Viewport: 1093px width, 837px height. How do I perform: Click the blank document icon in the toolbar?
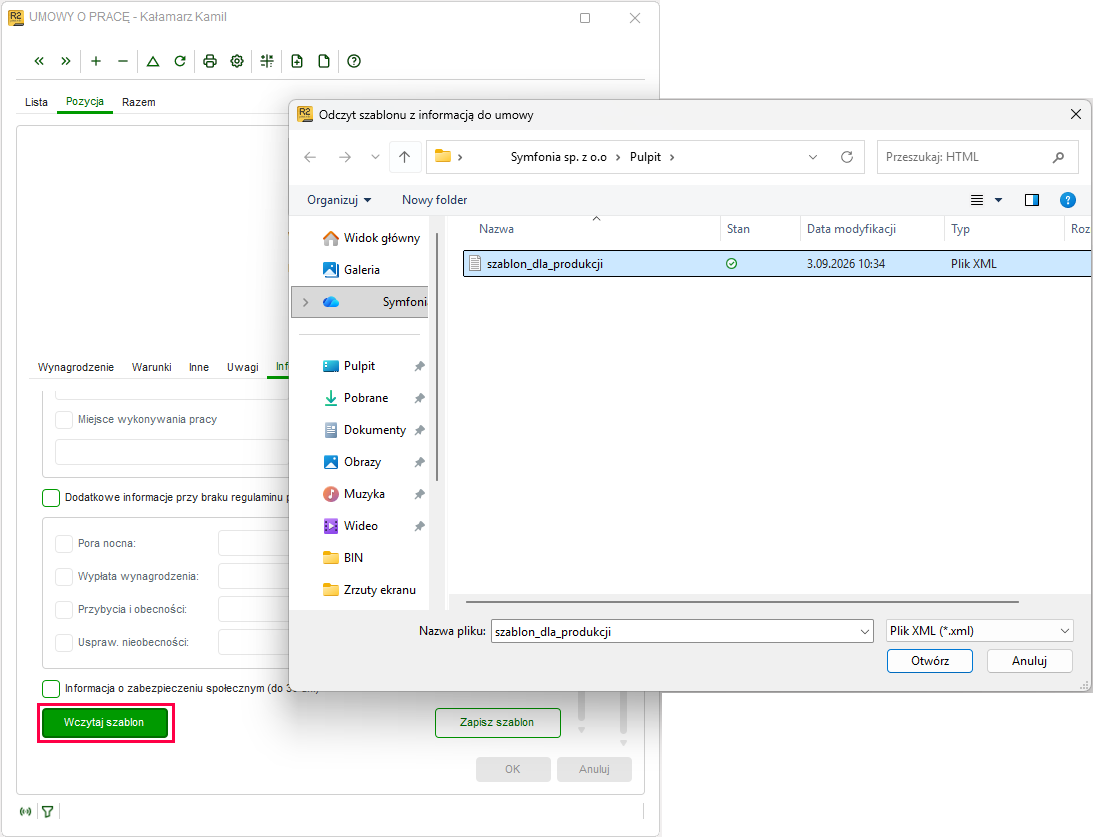click(324, 61)
